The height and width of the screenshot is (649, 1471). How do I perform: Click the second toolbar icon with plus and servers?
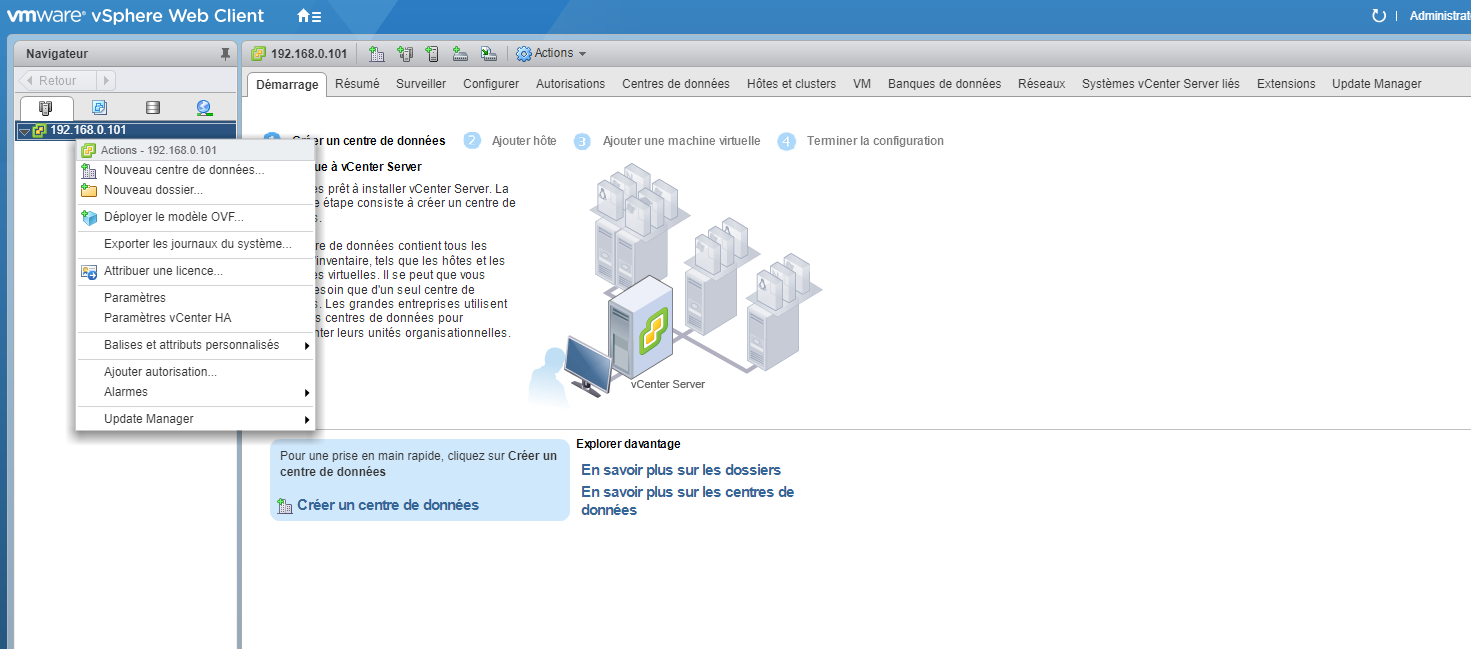click(404, 53)
